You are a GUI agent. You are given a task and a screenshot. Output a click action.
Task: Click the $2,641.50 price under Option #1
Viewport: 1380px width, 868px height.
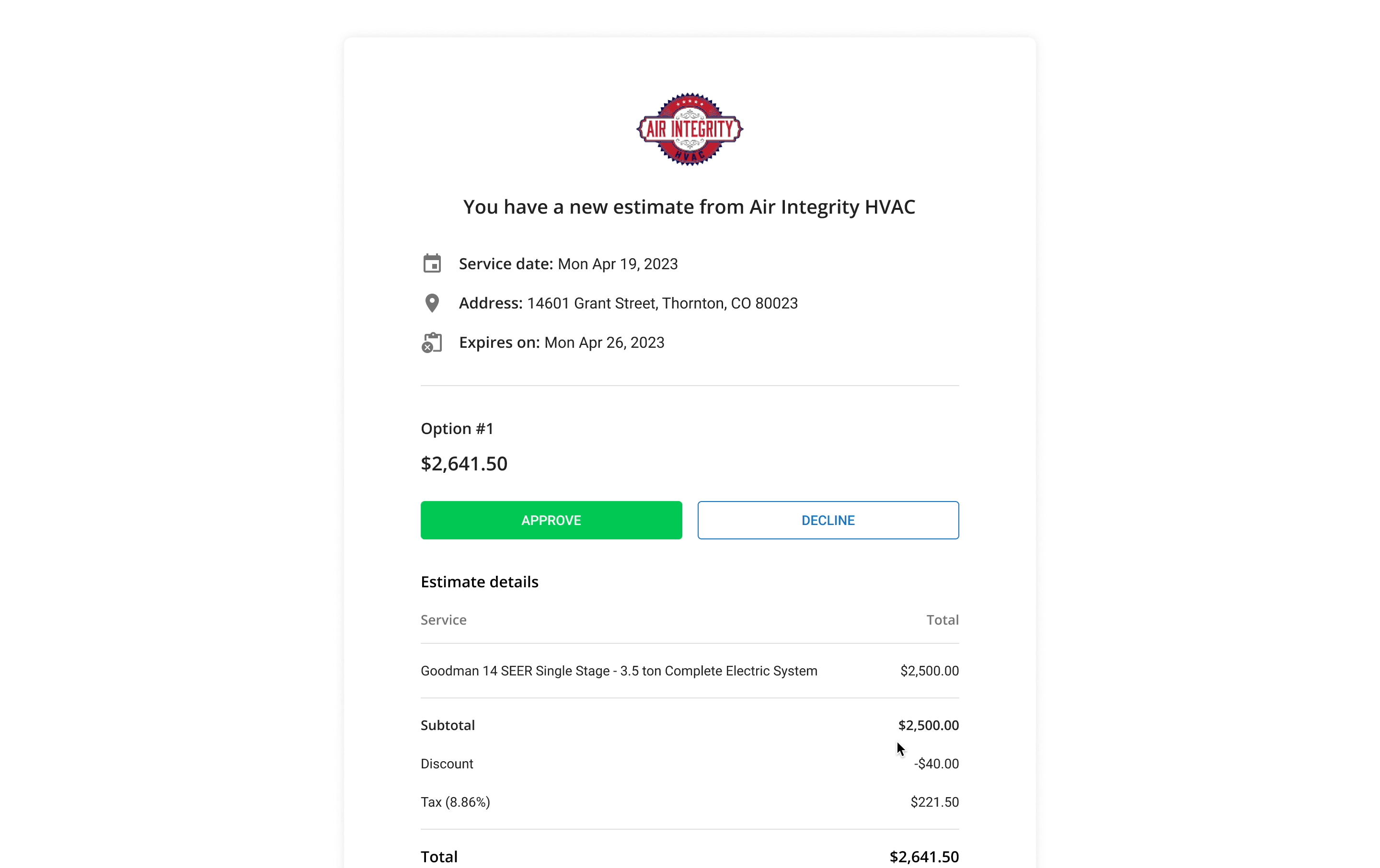click(464, 464)
